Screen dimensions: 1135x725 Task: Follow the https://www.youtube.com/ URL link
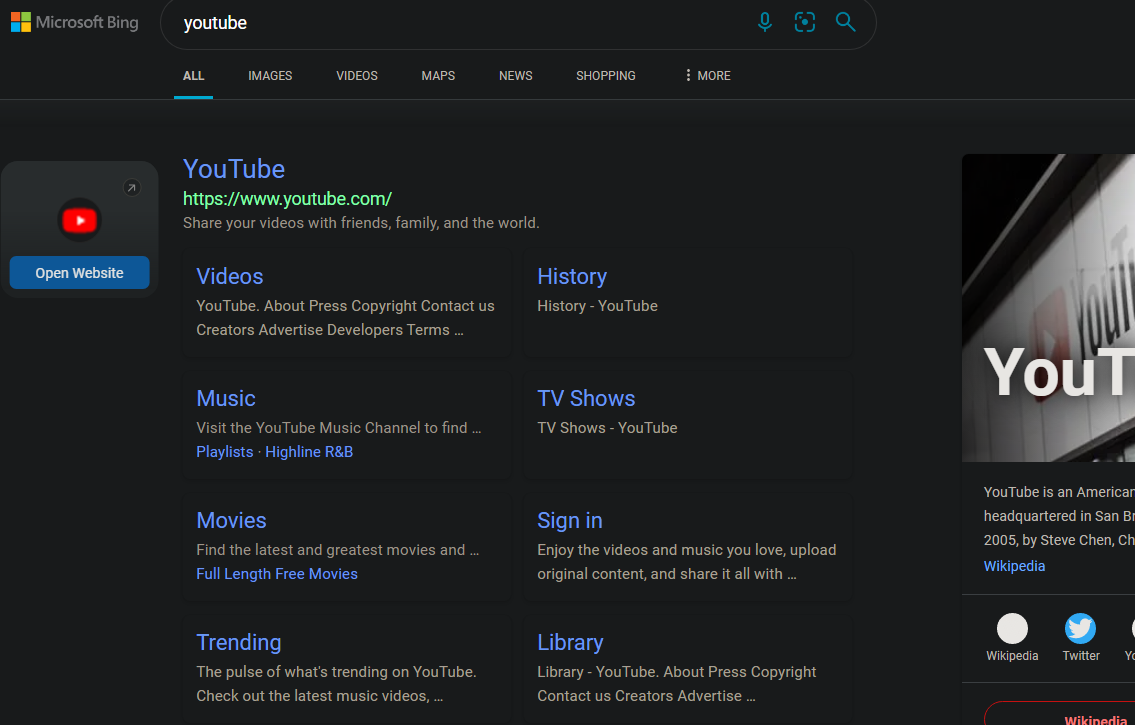287,198
